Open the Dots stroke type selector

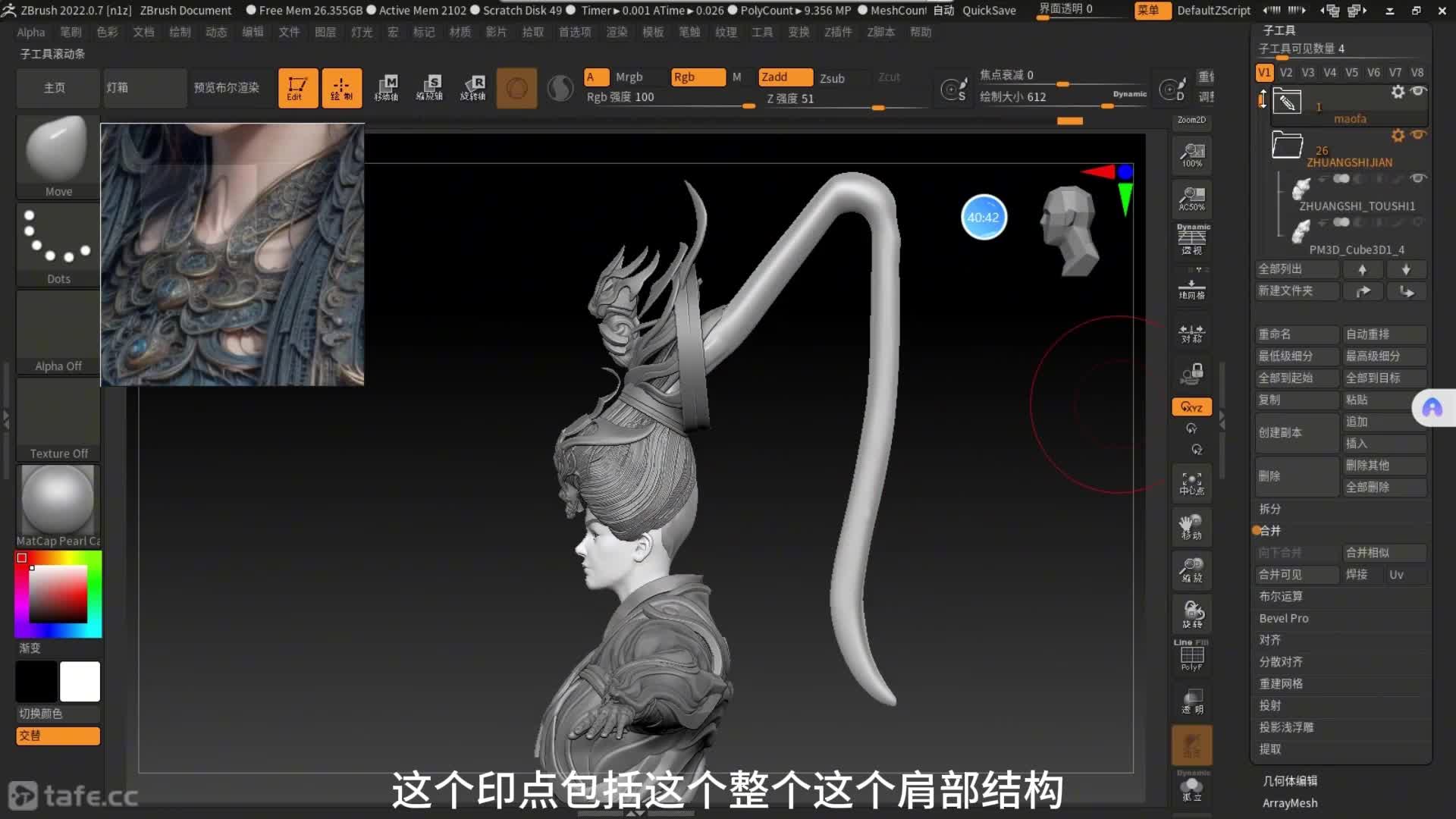pyautogui.click(x=58, y=244)
